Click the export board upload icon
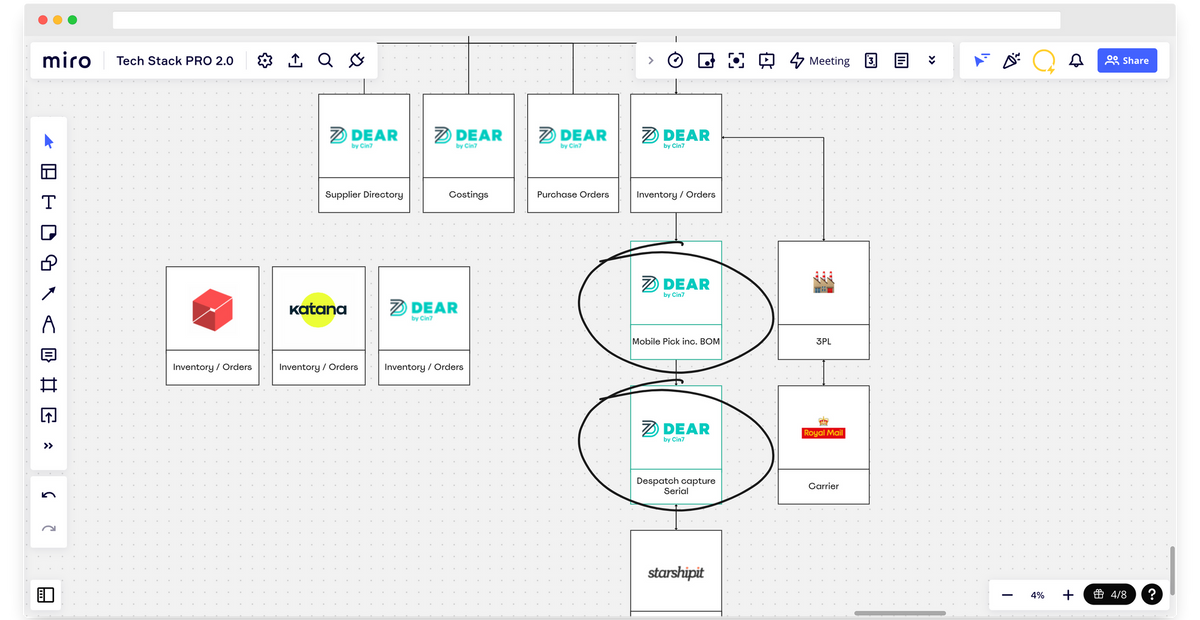1200x620 pixels. (295, 60)
